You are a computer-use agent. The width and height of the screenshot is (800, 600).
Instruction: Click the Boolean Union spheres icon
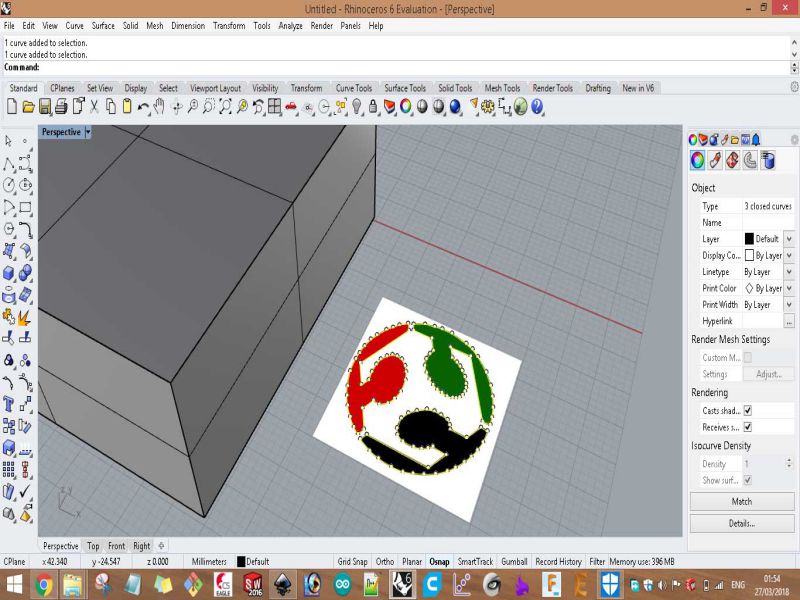click(x=26, y=273)
